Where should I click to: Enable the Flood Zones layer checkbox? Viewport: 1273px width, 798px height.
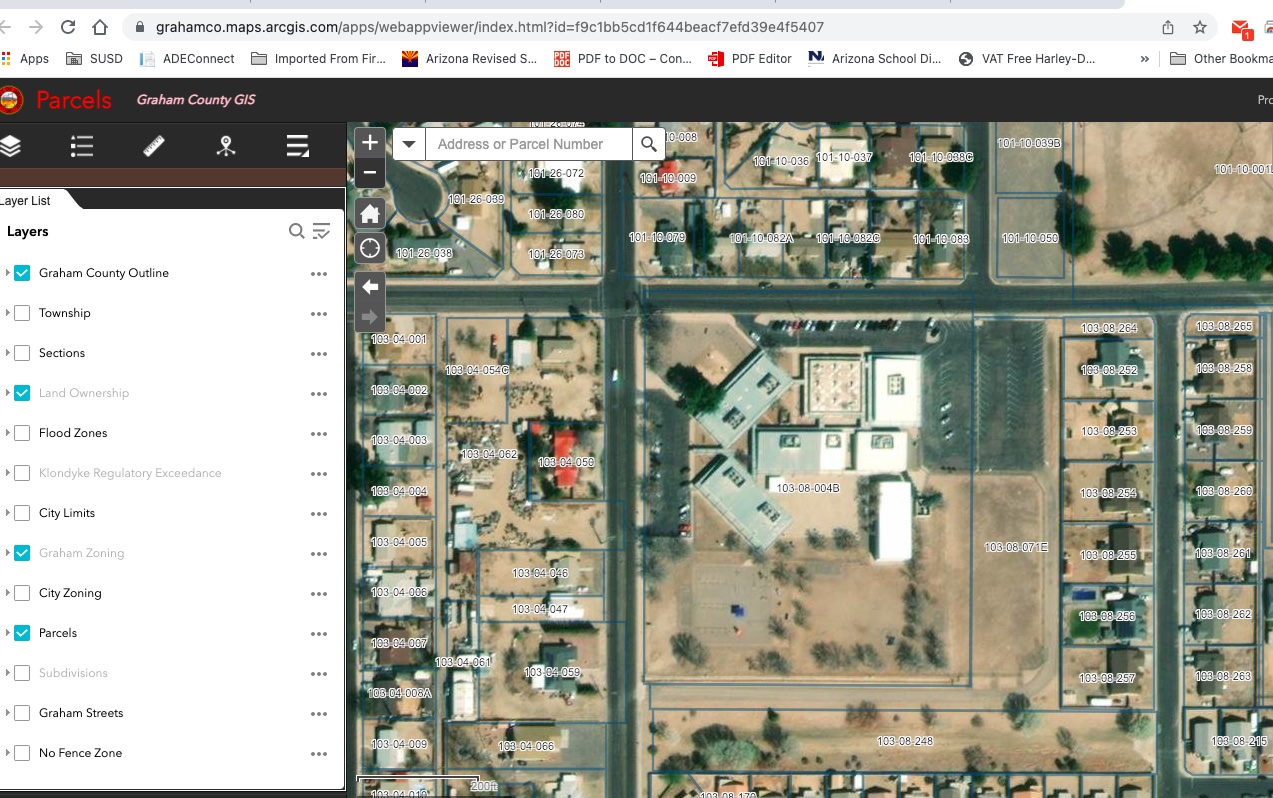tap(22, 433)
